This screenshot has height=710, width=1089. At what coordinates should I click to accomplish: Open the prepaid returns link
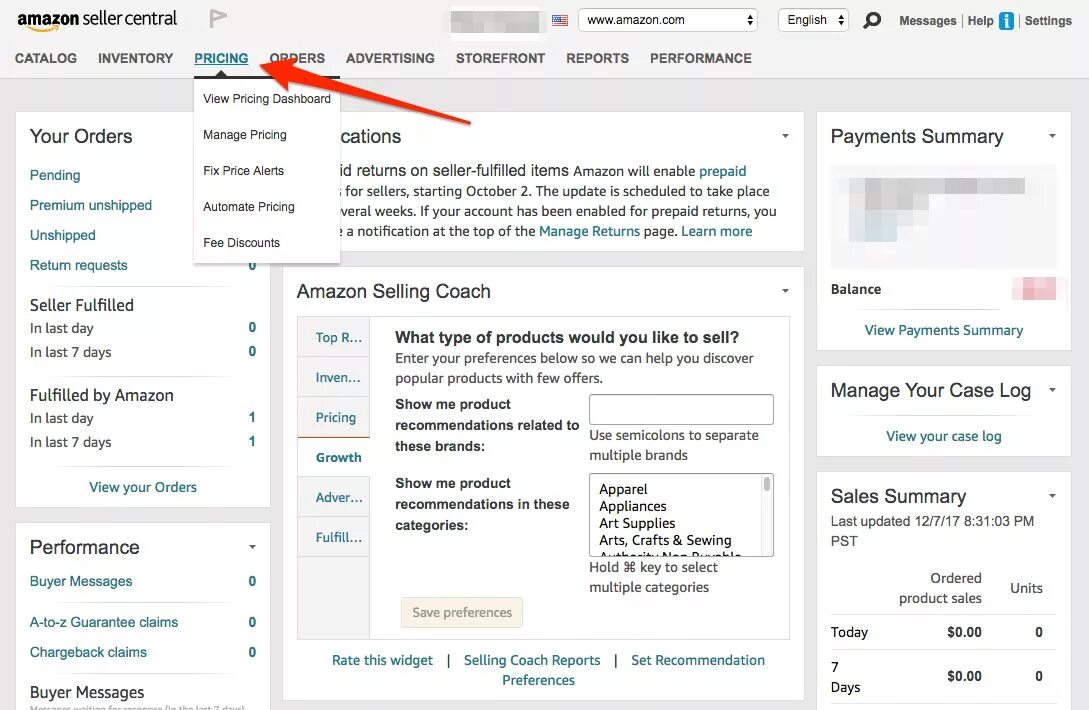722,171
